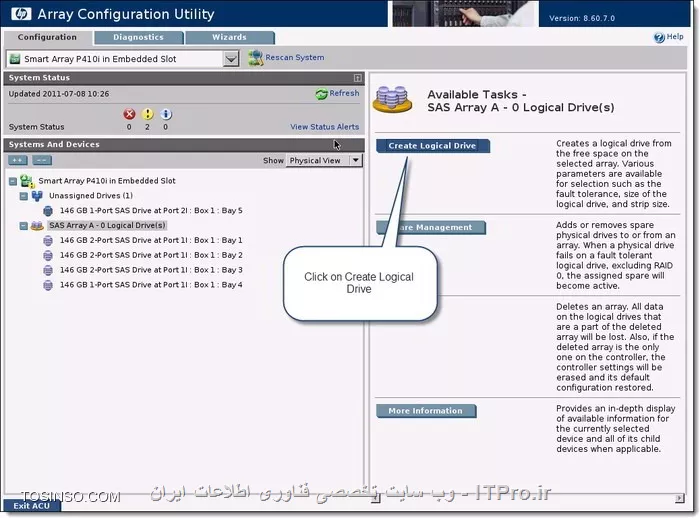Click the Systems And Devices panel header
Image resolution: width=700 pixels, height=518 pixels.
(184, 145)
